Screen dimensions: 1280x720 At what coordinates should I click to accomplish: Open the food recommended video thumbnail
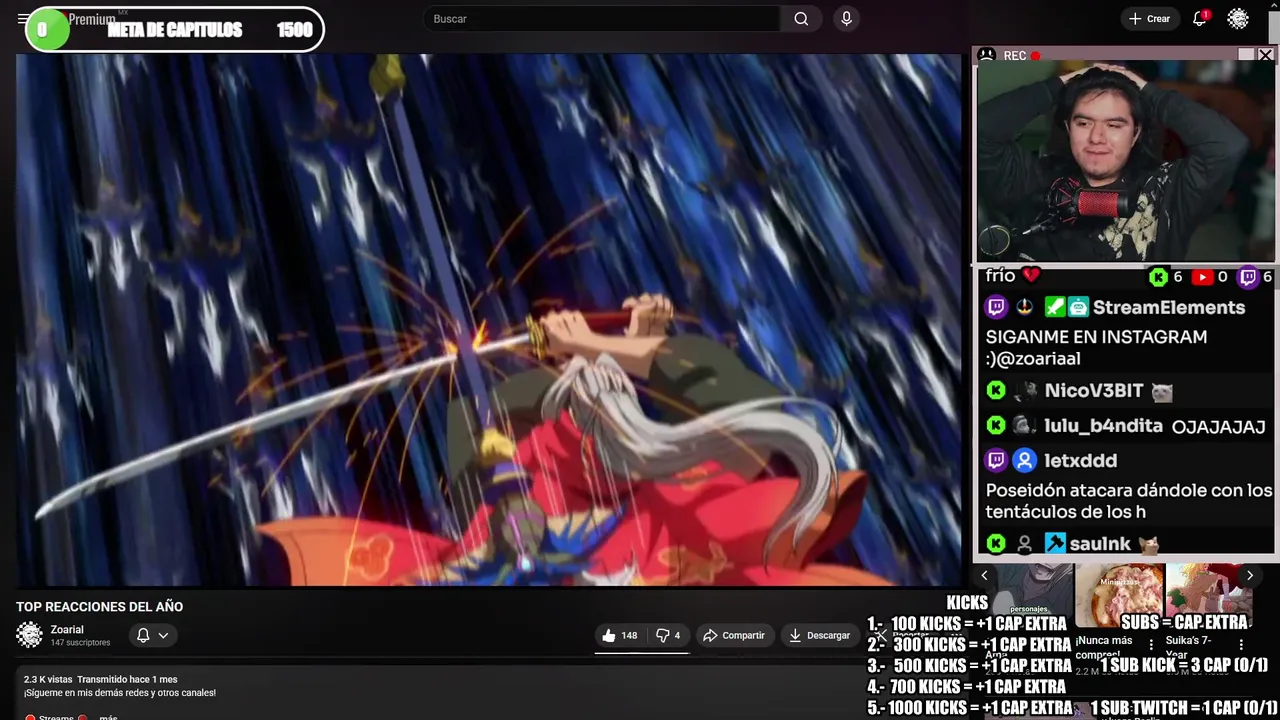pos(1120,595)
